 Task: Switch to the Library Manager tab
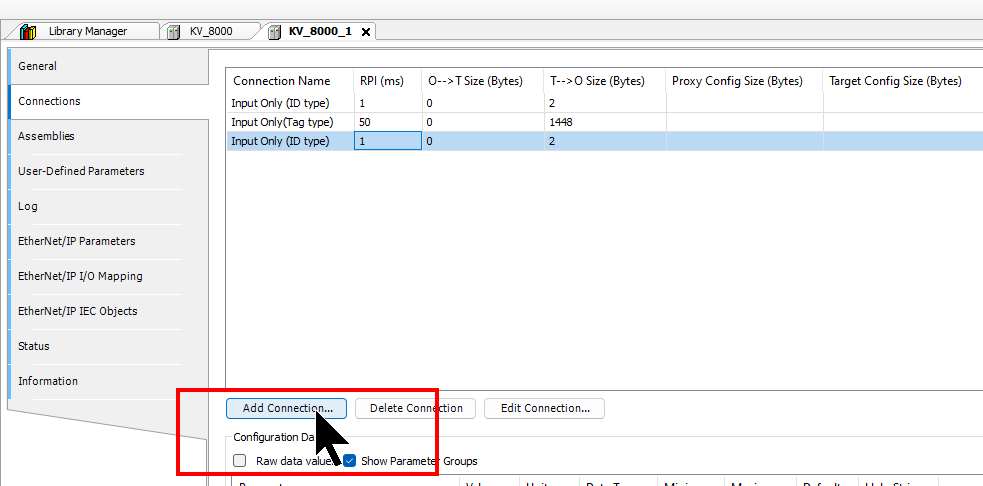88,31
